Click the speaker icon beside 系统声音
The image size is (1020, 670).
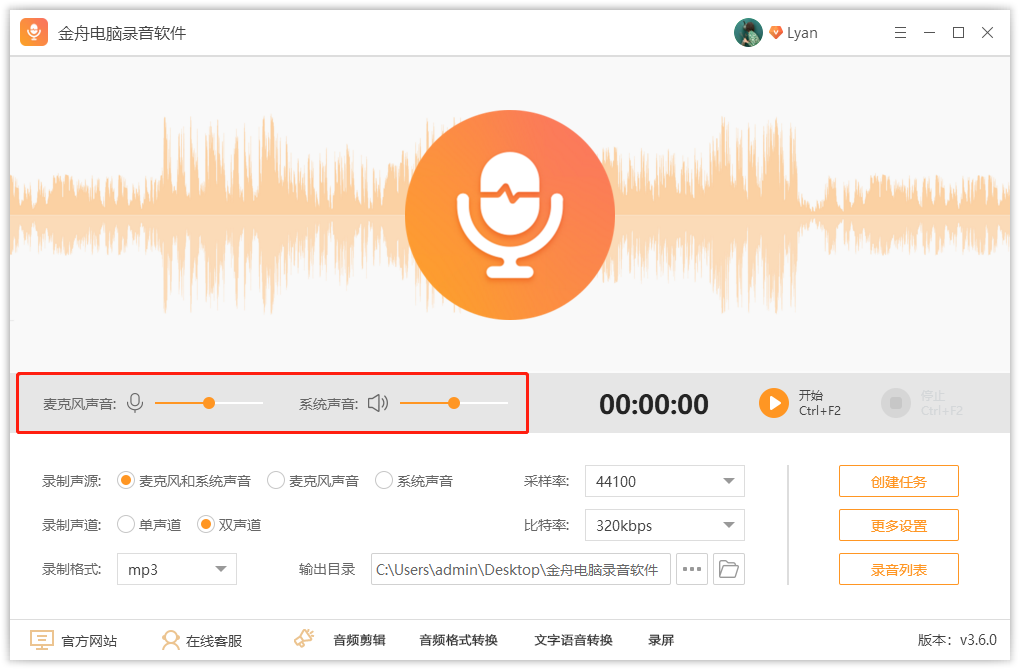click(x=378, y=403)
